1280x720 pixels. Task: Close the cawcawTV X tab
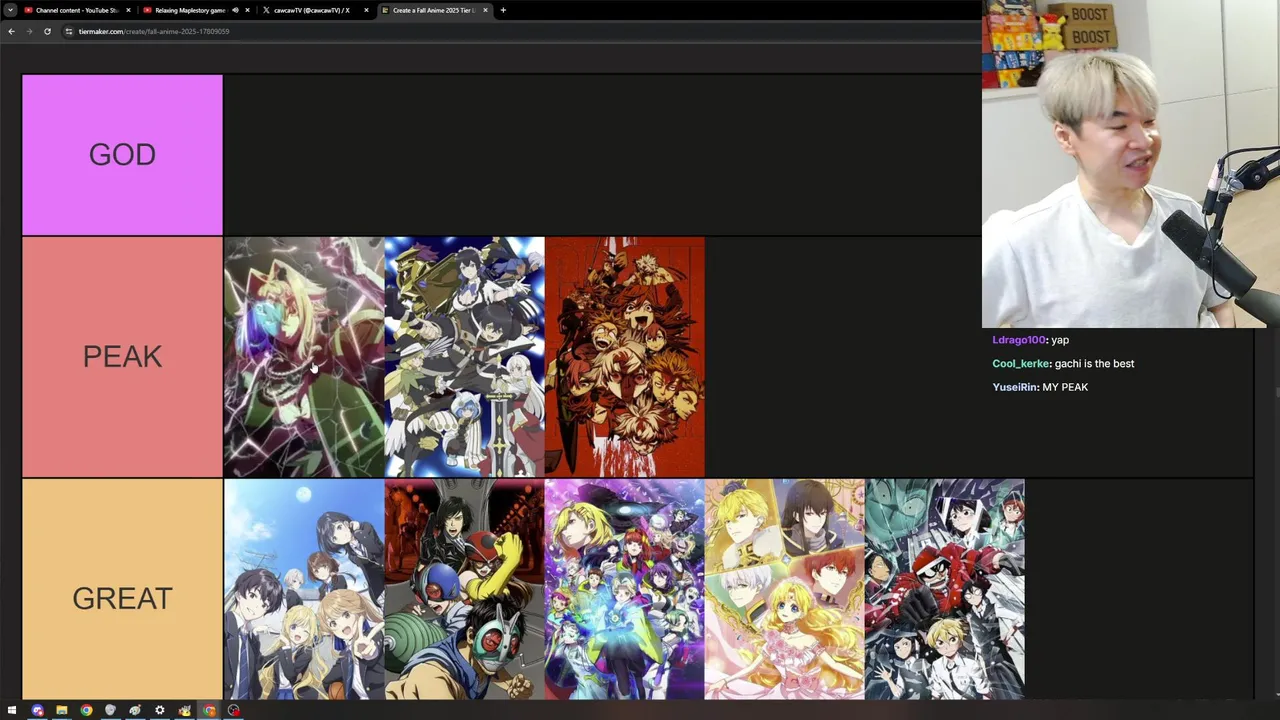pyautogui.click(x=366, y=10)
